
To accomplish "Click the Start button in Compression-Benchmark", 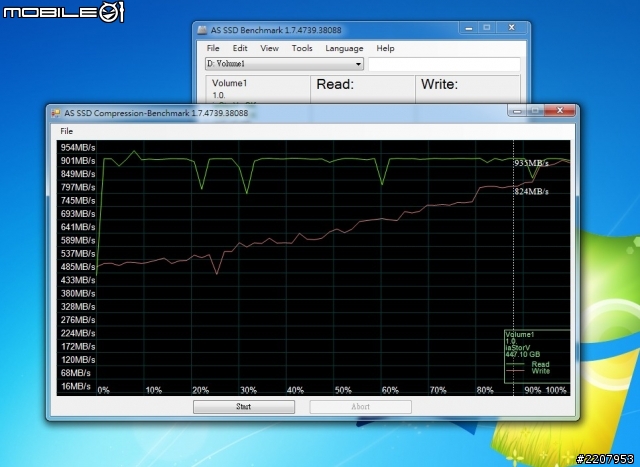I will pyautogui.click(x=244, y=407).
